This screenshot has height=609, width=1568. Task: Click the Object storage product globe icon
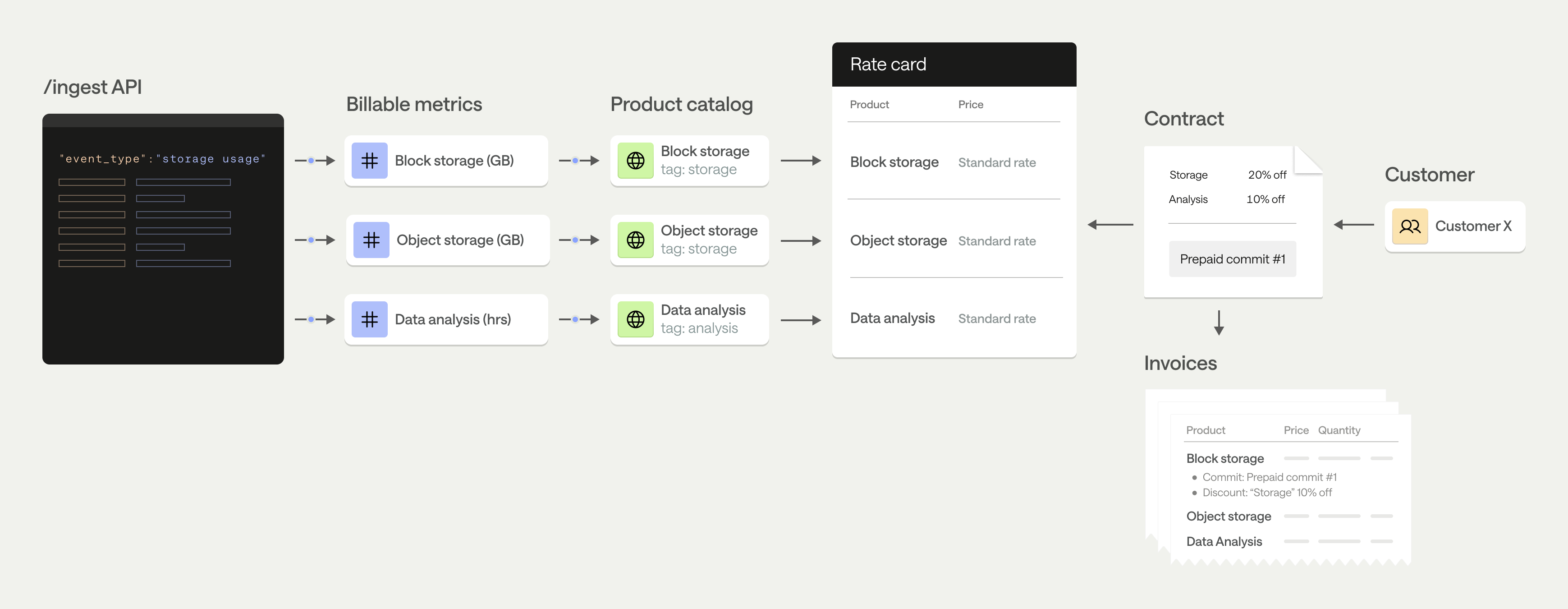636,240
